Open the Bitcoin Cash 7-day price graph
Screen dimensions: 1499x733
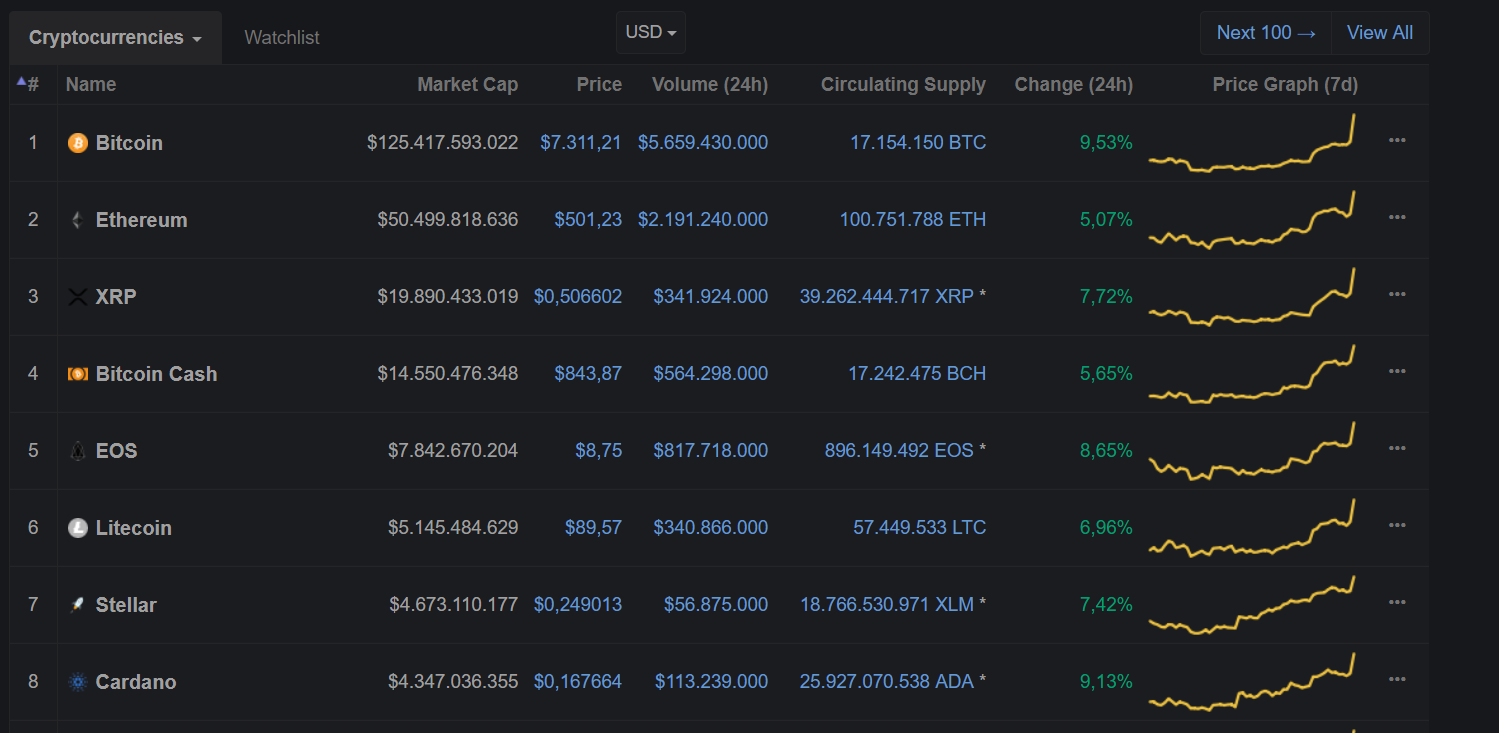click(x=1252, y=374)
